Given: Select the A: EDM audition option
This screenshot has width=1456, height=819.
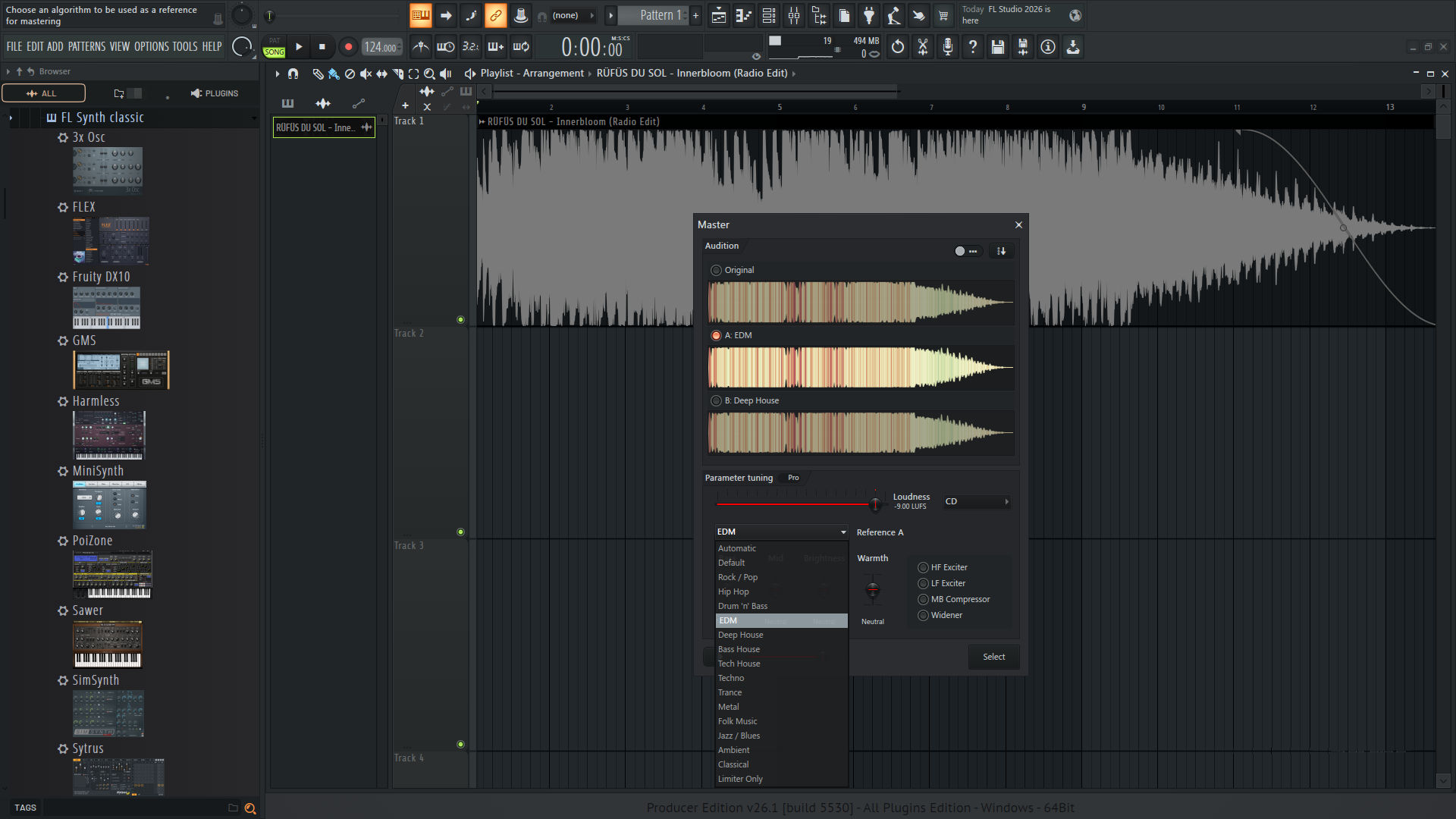Looking at the screenshot, I should (716, 335).
